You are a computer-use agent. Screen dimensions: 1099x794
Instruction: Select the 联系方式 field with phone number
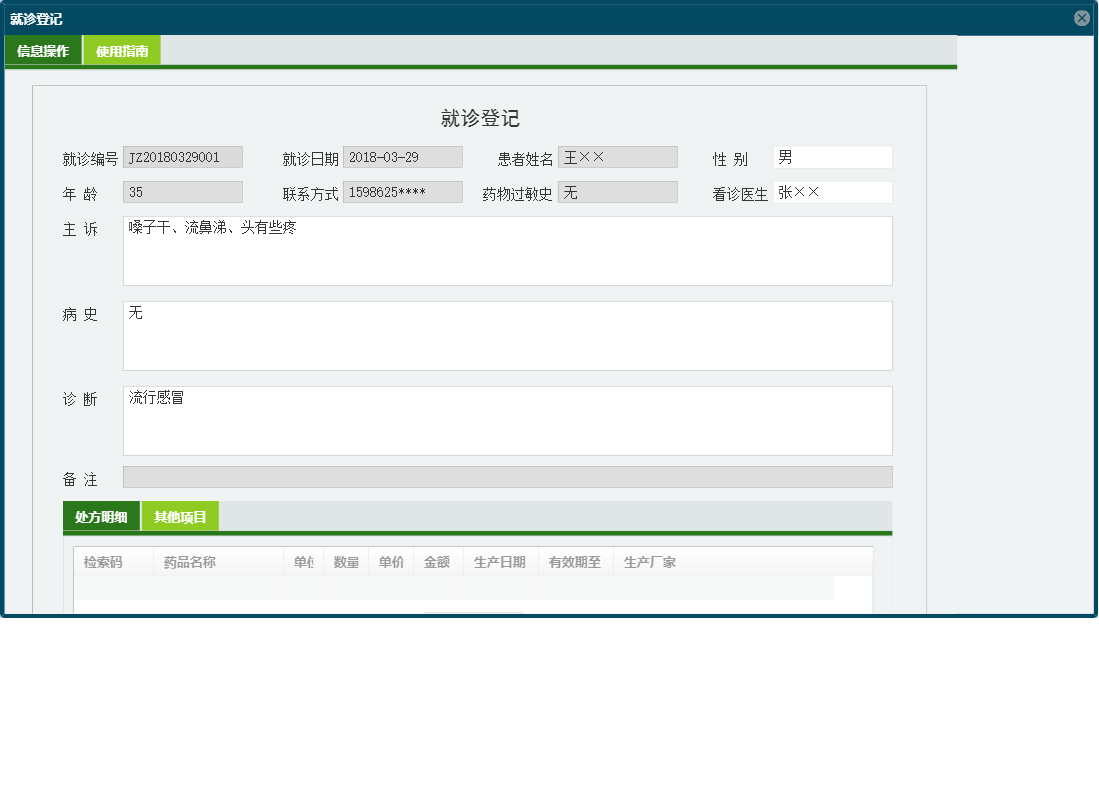[x=403, y=191]
